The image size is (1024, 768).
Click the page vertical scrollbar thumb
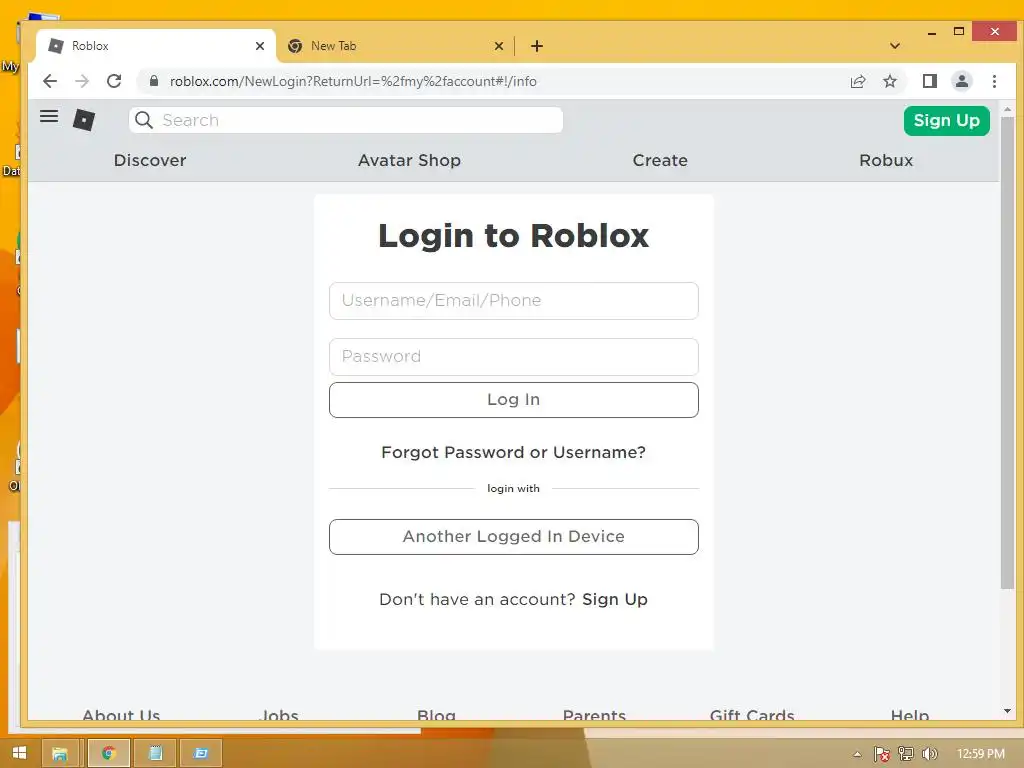coord(1007,353)
